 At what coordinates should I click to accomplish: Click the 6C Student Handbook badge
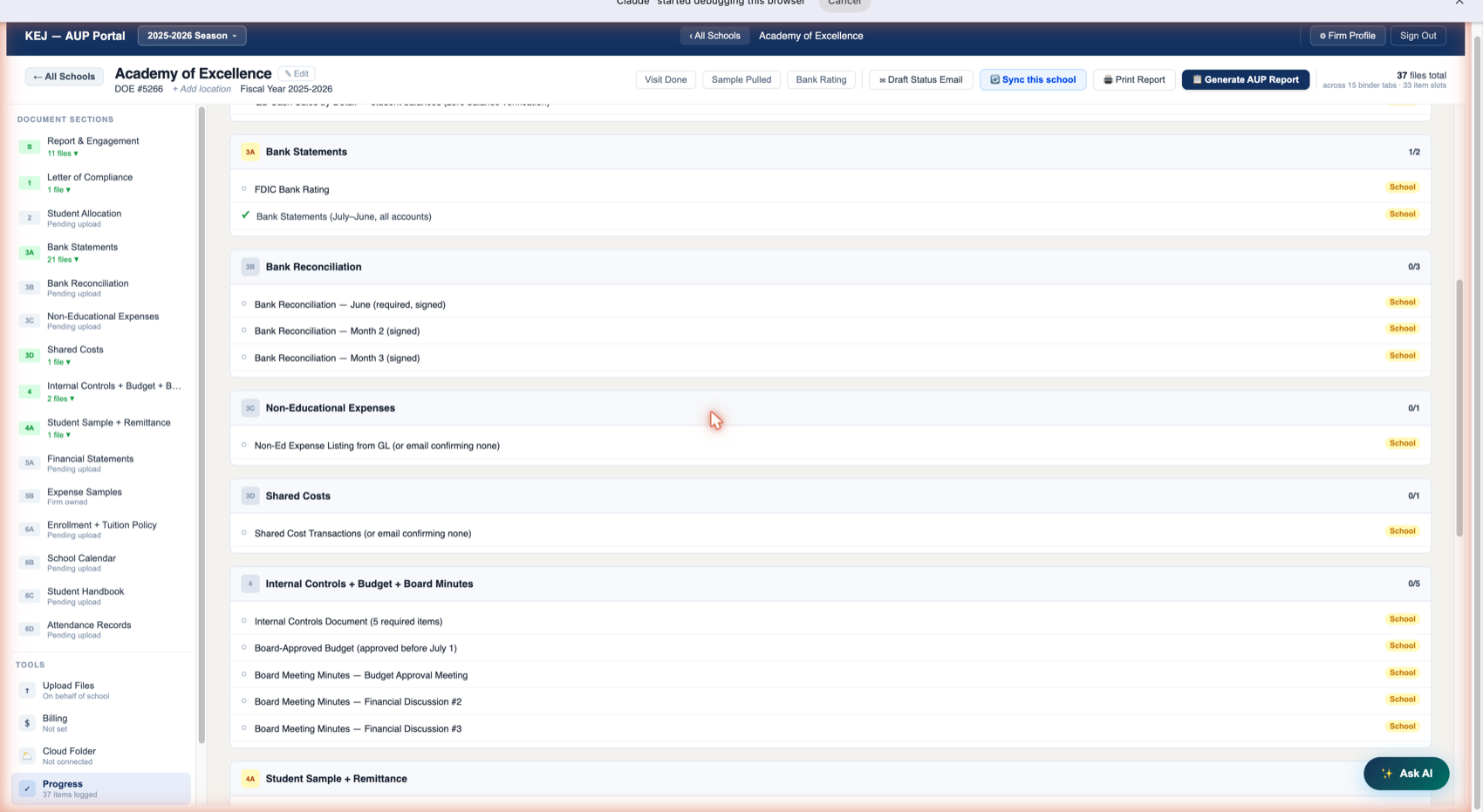pos(29,596)
